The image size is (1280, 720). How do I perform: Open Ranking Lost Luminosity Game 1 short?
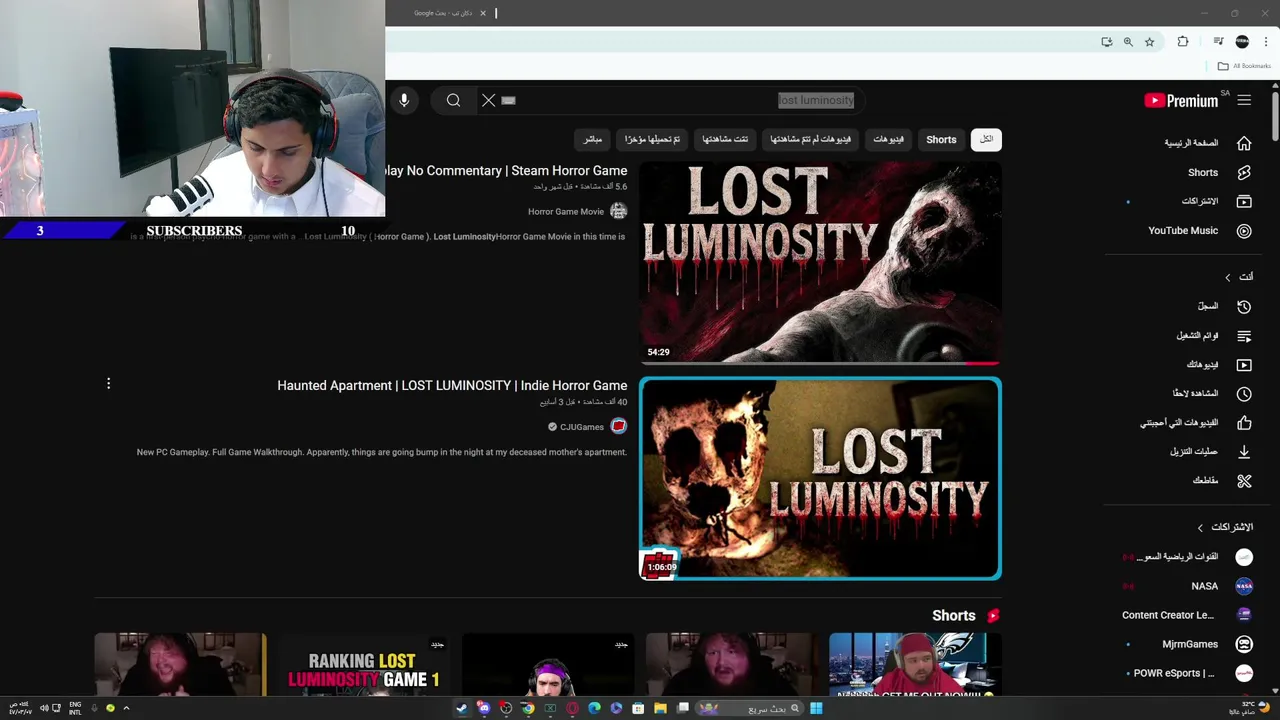tap(364, 664)
